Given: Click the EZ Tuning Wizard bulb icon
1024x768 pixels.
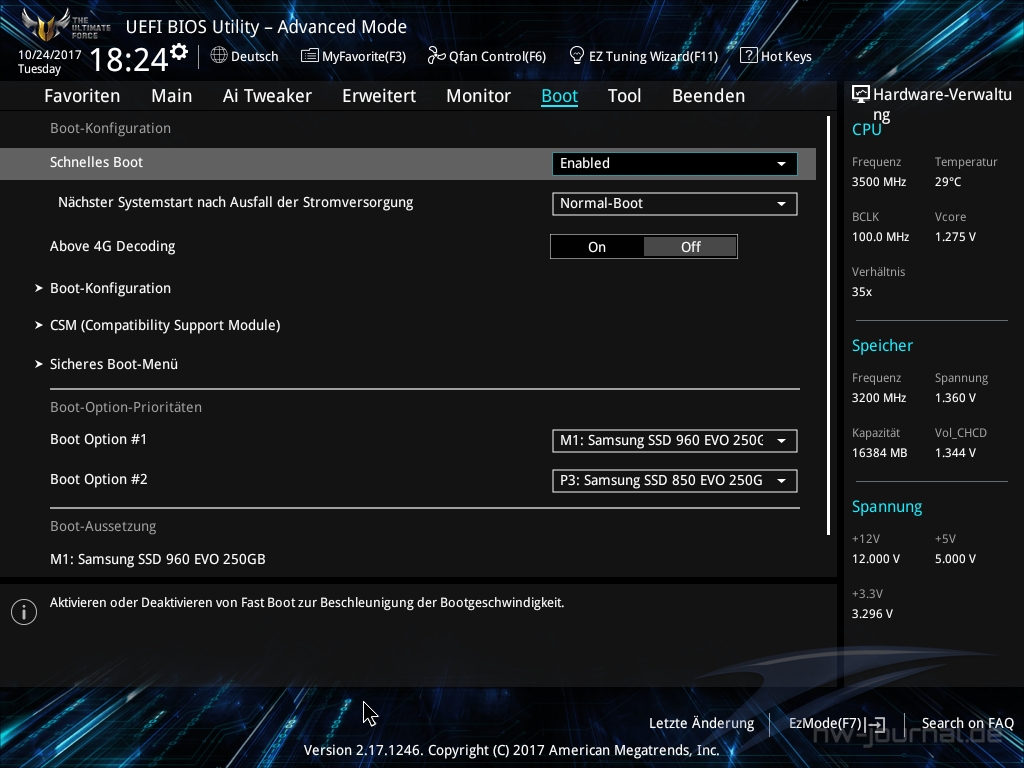Looking at the screenshot, I should 577,56.
